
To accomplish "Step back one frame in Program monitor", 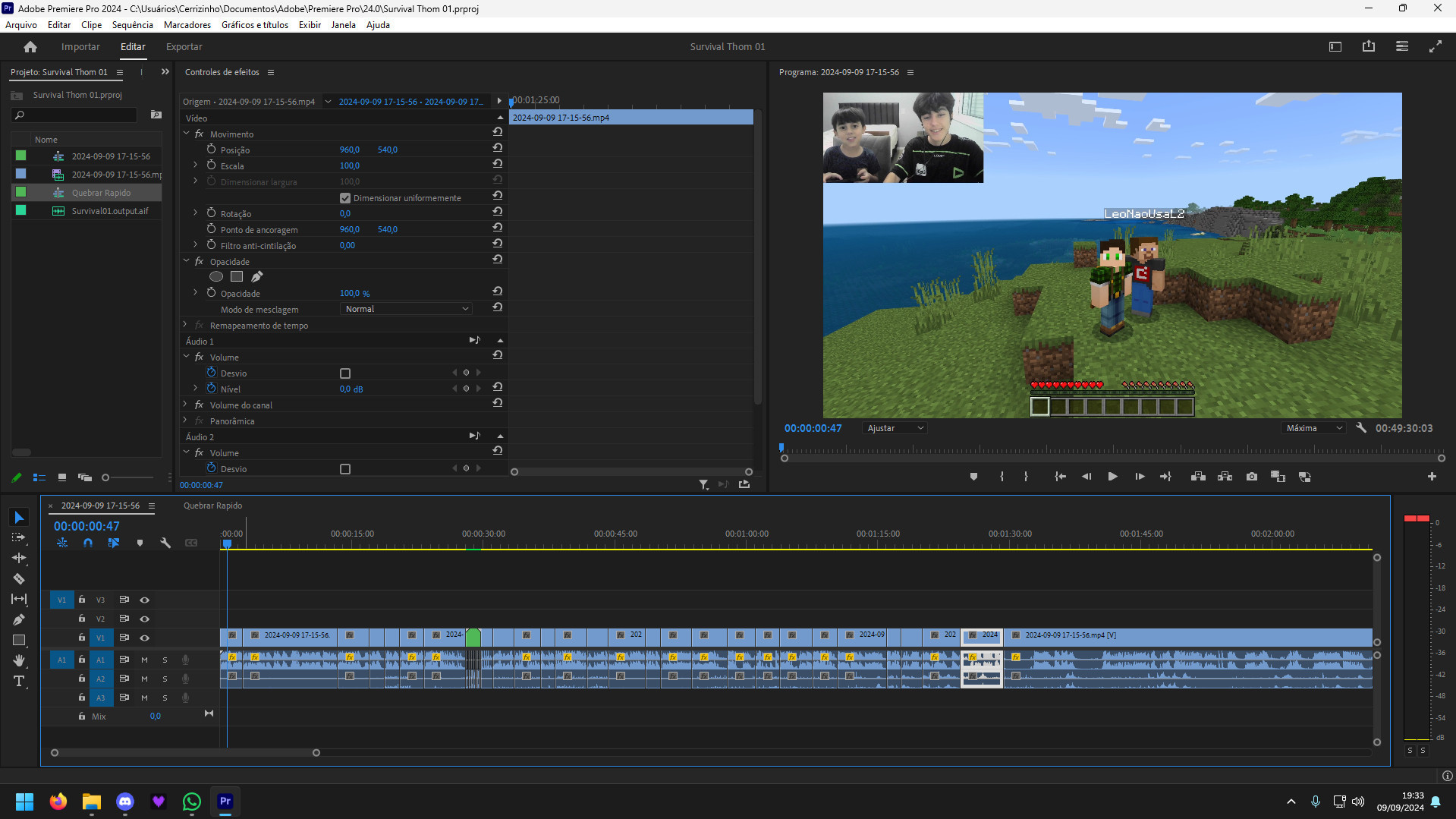I will point(1086,477).
